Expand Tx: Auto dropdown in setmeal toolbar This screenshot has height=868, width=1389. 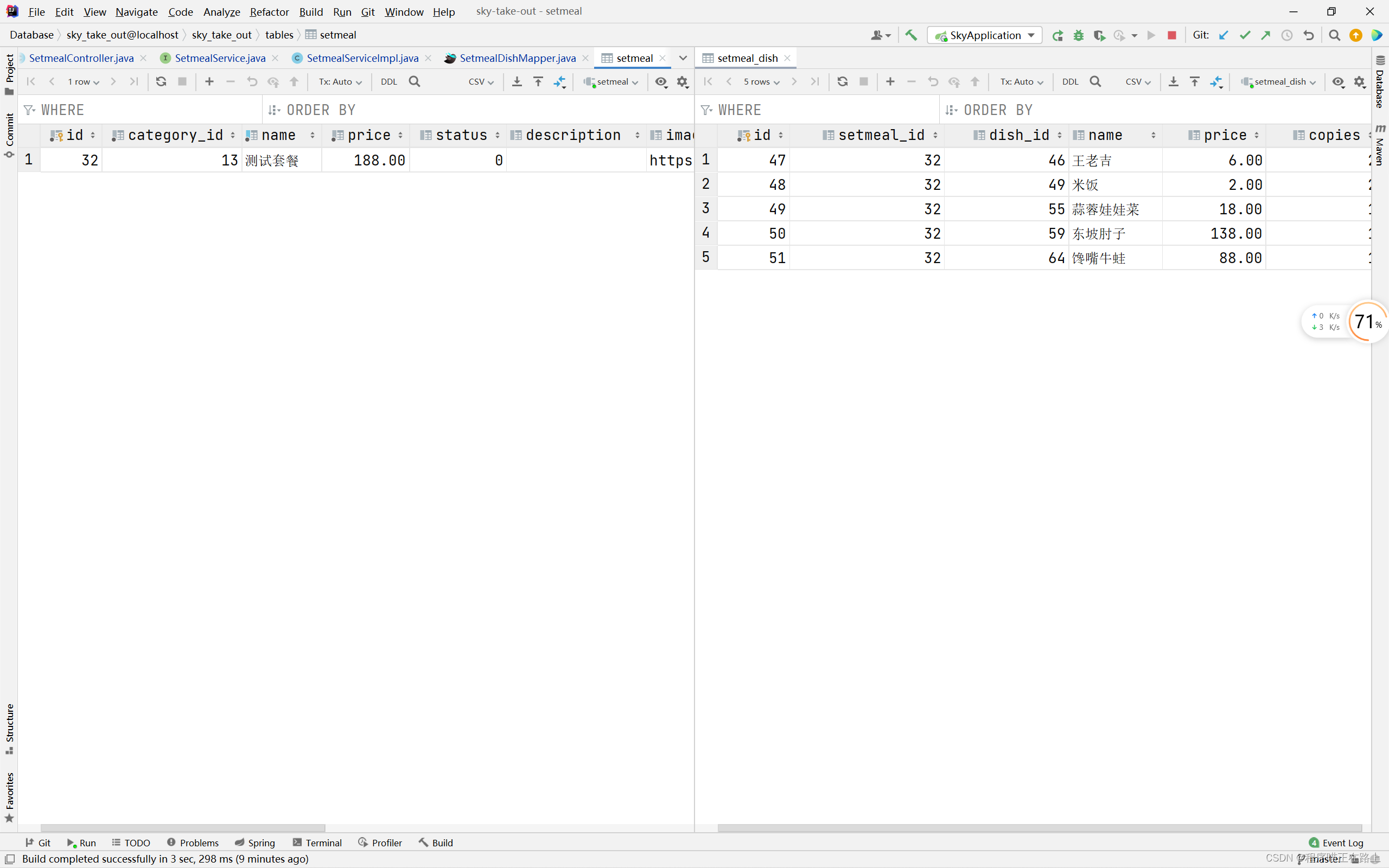click(340, 81)
